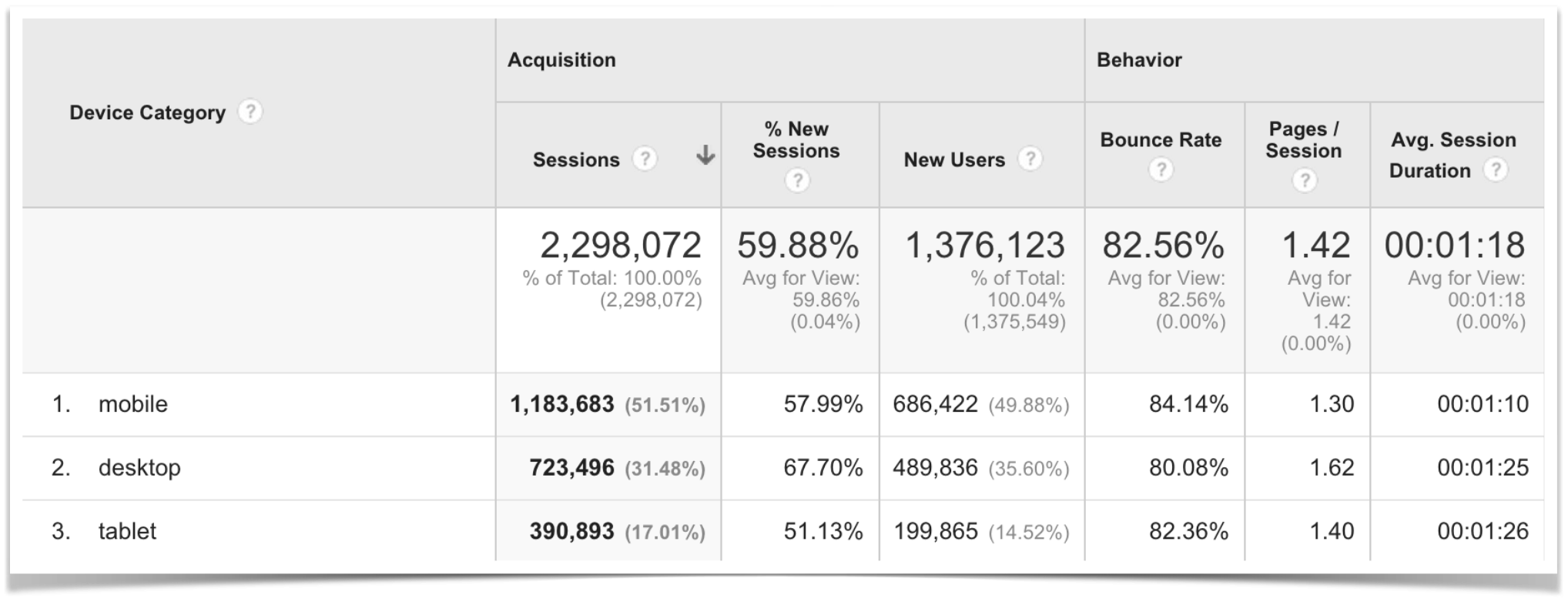Open the Sessions column help tooltip
The image size is (1568, 605).
coord(645,159)
